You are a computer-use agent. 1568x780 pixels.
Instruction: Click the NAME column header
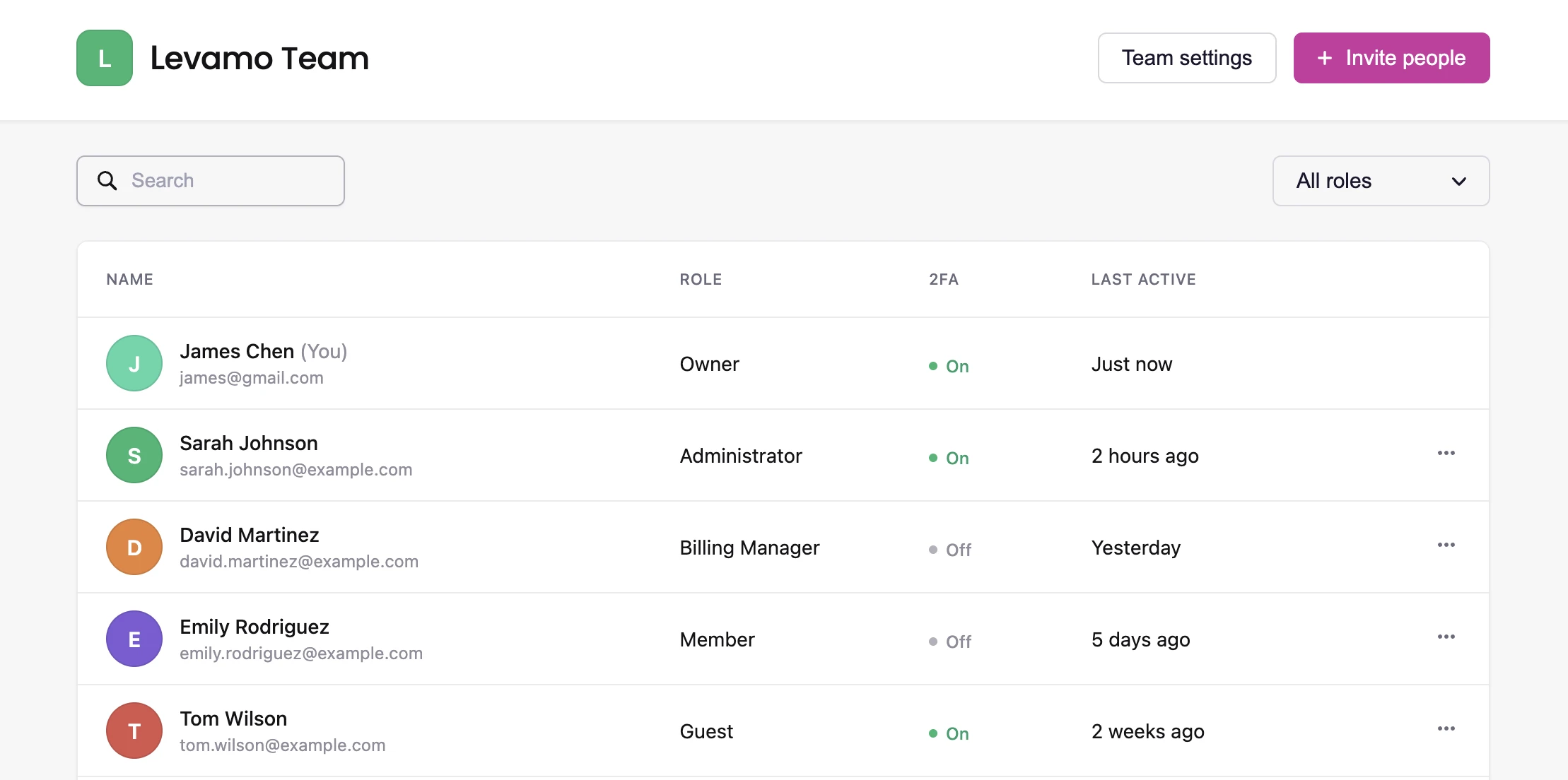130,280
